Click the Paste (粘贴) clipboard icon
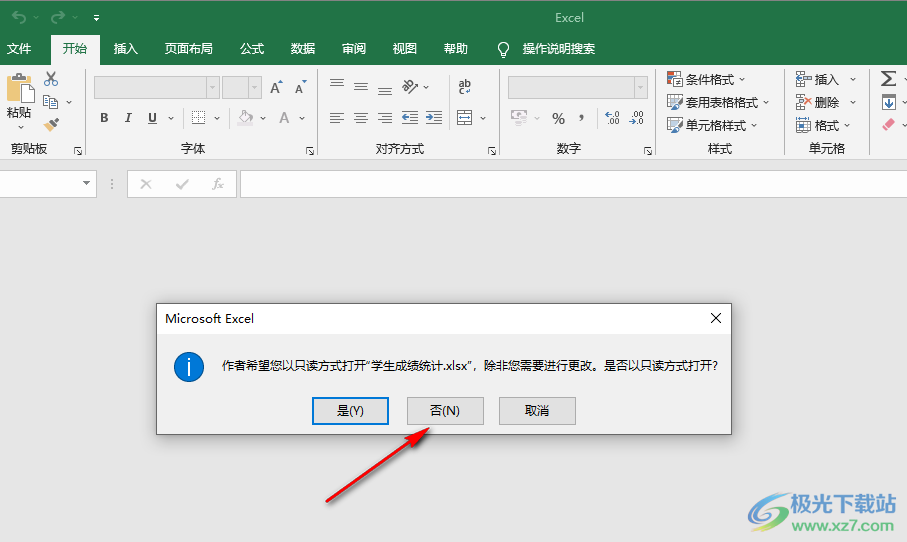907x542 pixels. [x=20, y=89]
